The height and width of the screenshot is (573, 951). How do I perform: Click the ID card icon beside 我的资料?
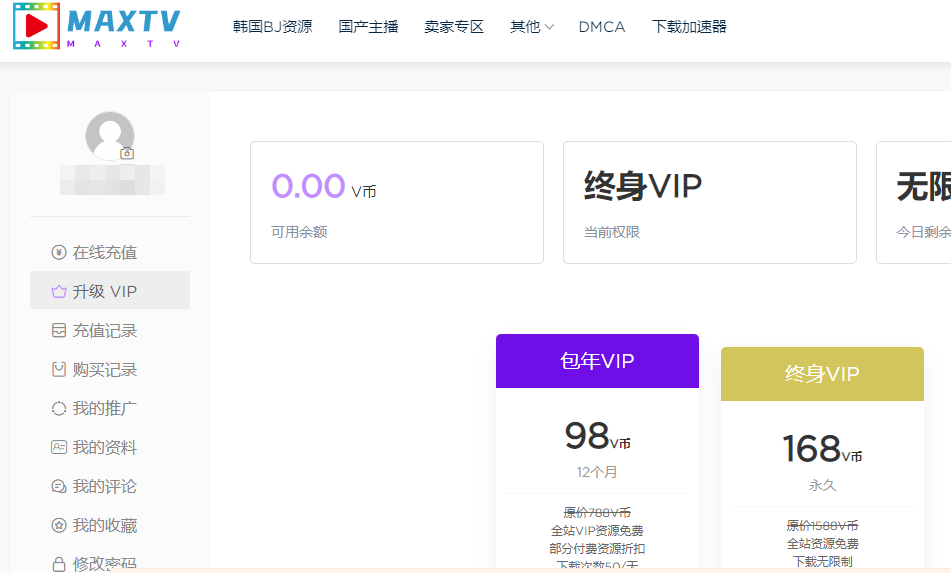59,447
